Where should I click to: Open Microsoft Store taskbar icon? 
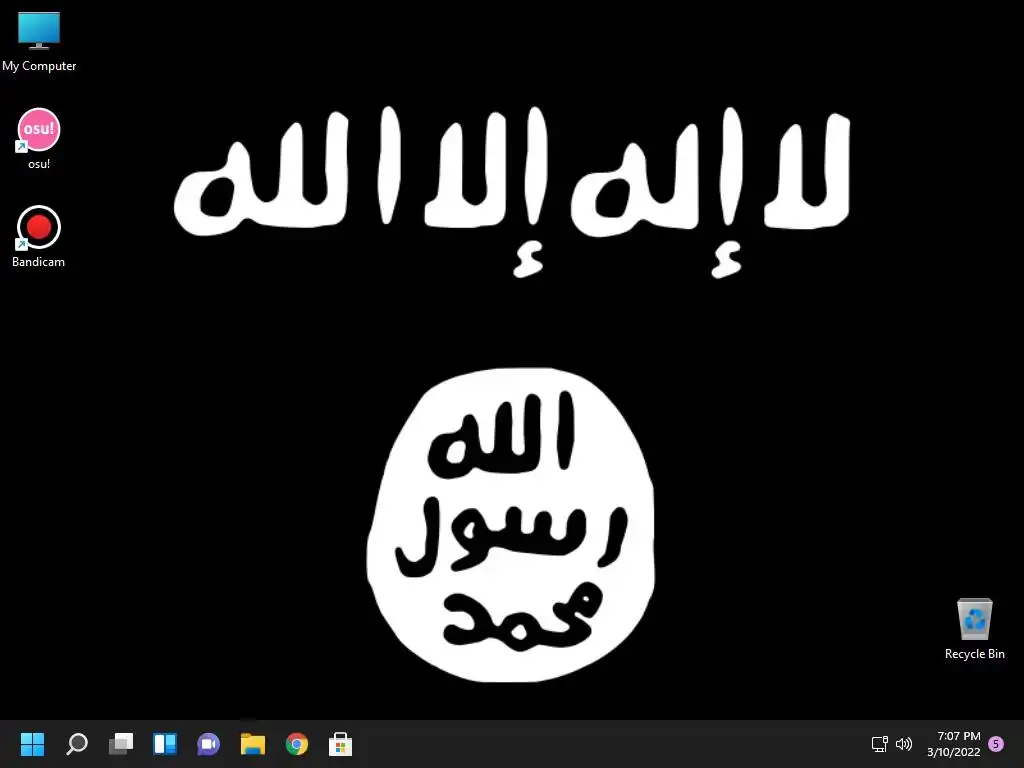(x=340, y=744)
